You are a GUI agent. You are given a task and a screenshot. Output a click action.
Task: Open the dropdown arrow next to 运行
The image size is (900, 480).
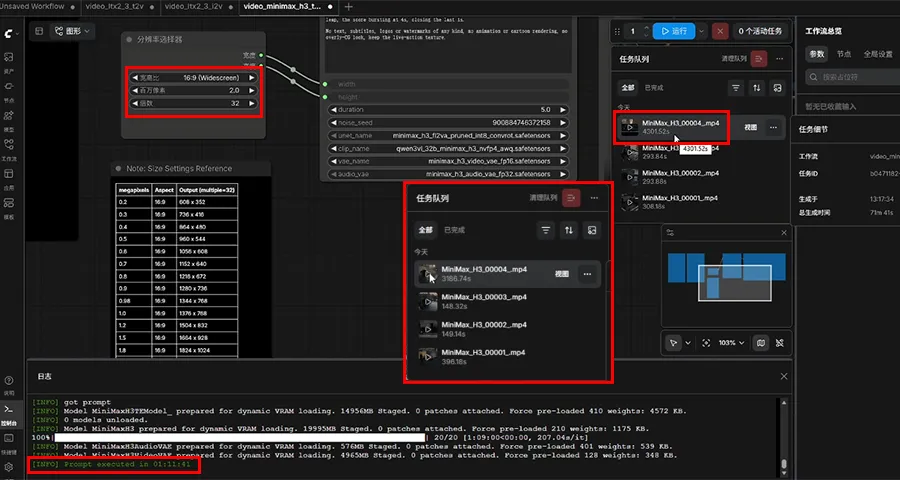pos(702,31)
